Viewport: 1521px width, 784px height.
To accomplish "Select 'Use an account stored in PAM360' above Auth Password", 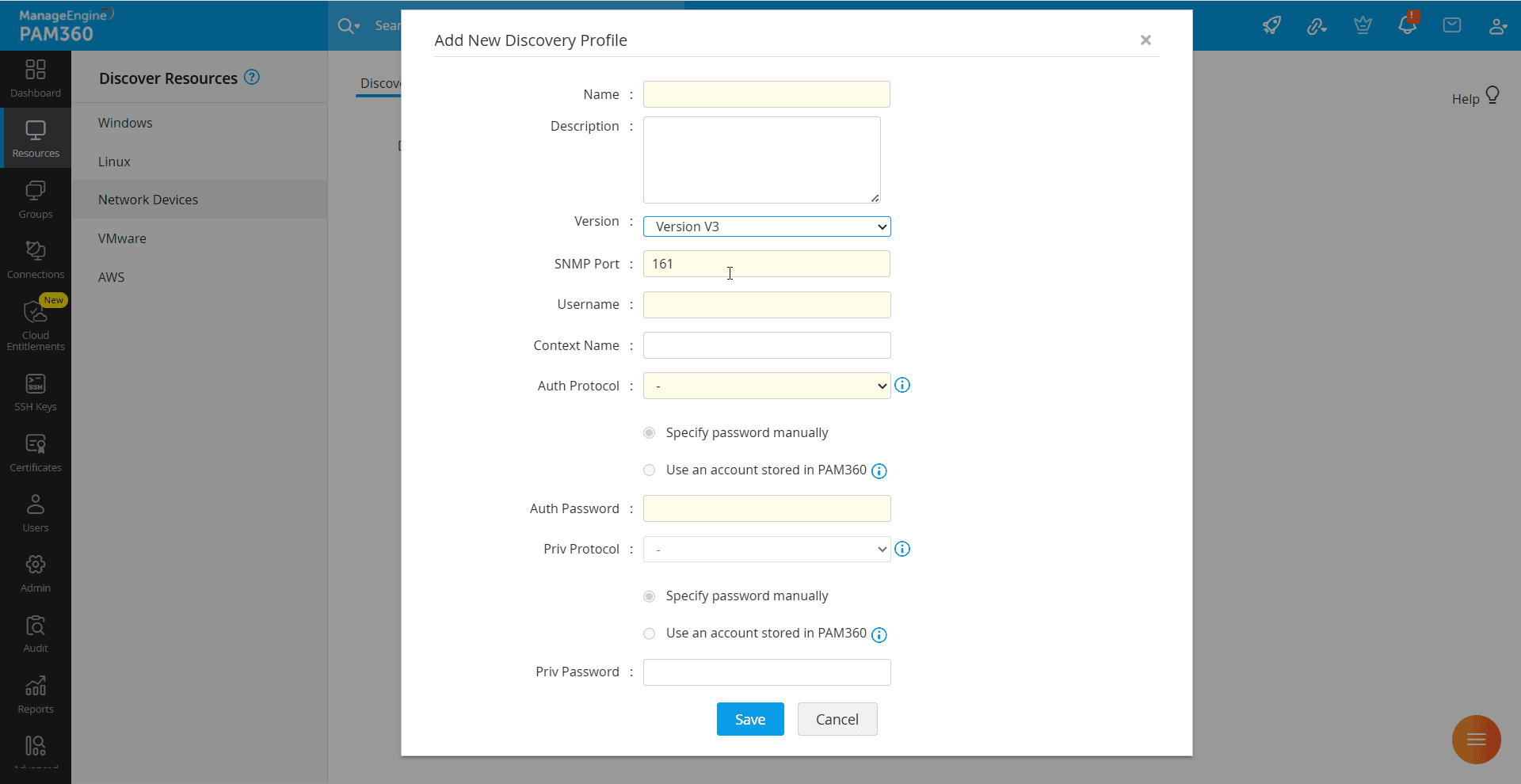I will point(650,470).
